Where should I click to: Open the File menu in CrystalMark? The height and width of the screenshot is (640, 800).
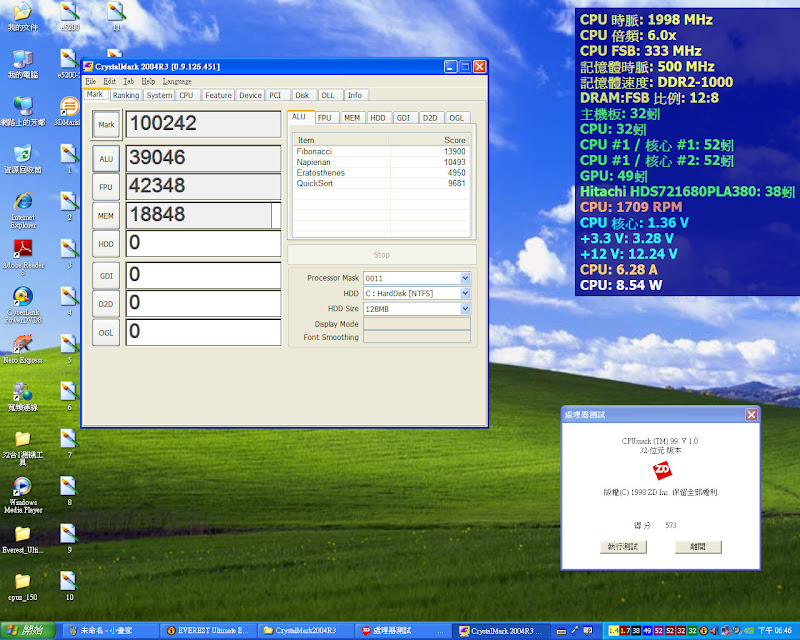pos(90,81)
